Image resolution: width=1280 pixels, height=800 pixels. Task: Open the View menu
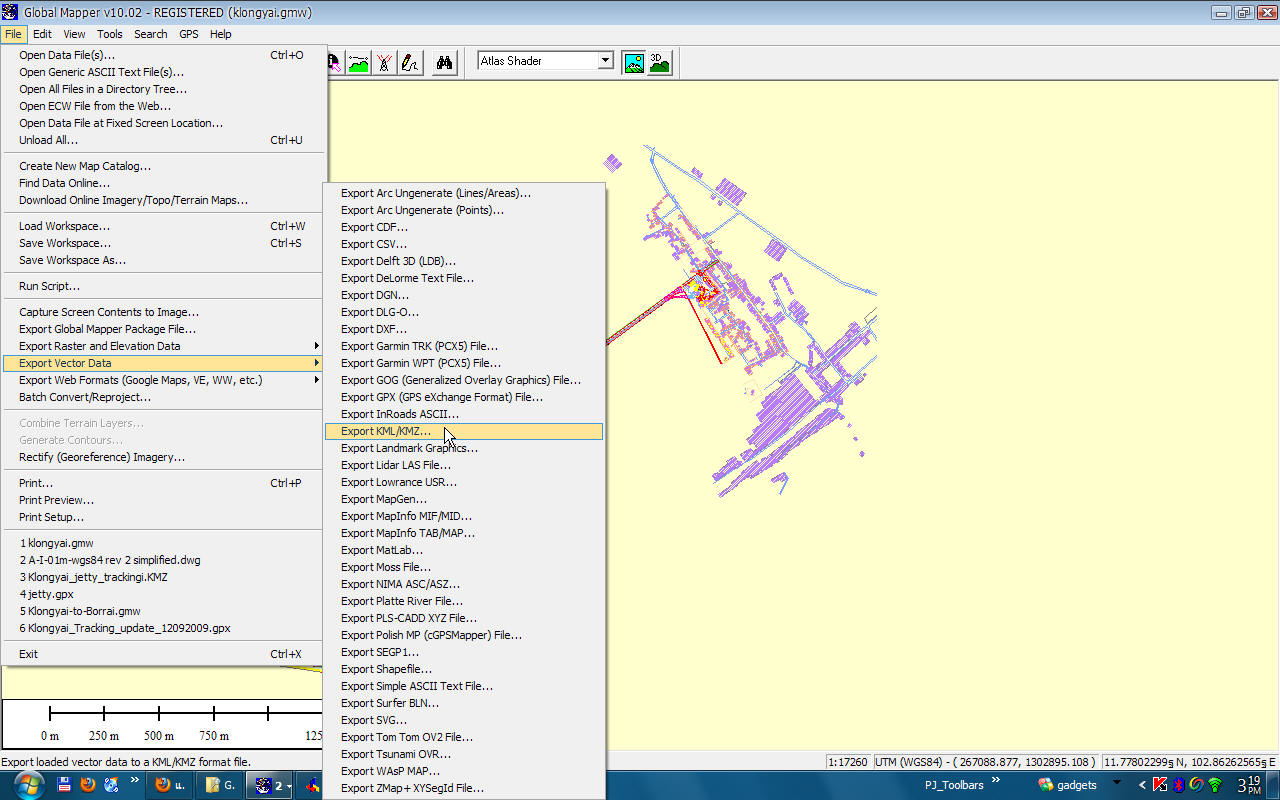pyautogui.click(x=75, y=34)
